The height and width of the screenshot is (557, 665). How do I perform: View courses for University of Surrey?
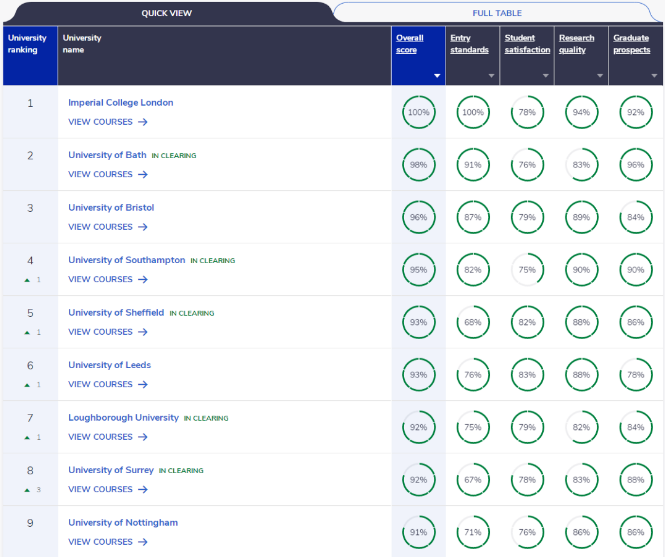click(x=108, y=490)
